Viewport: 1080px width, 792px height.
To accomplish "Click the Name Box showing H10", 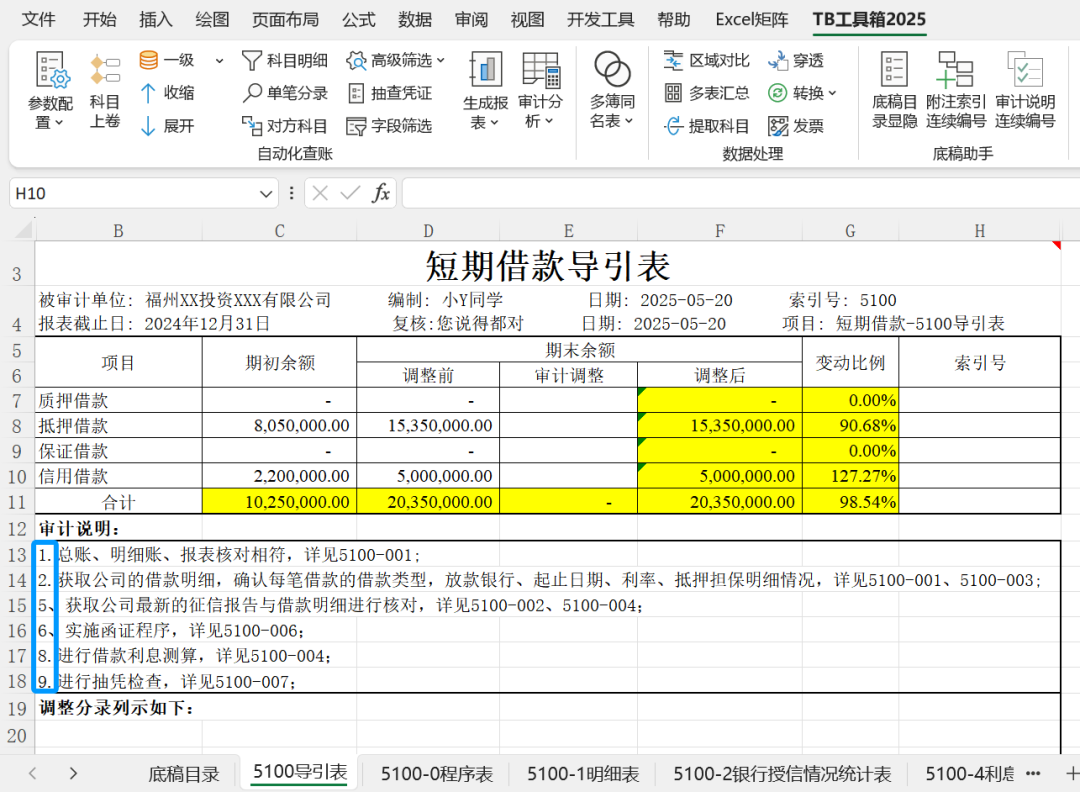I will (143, 194).
